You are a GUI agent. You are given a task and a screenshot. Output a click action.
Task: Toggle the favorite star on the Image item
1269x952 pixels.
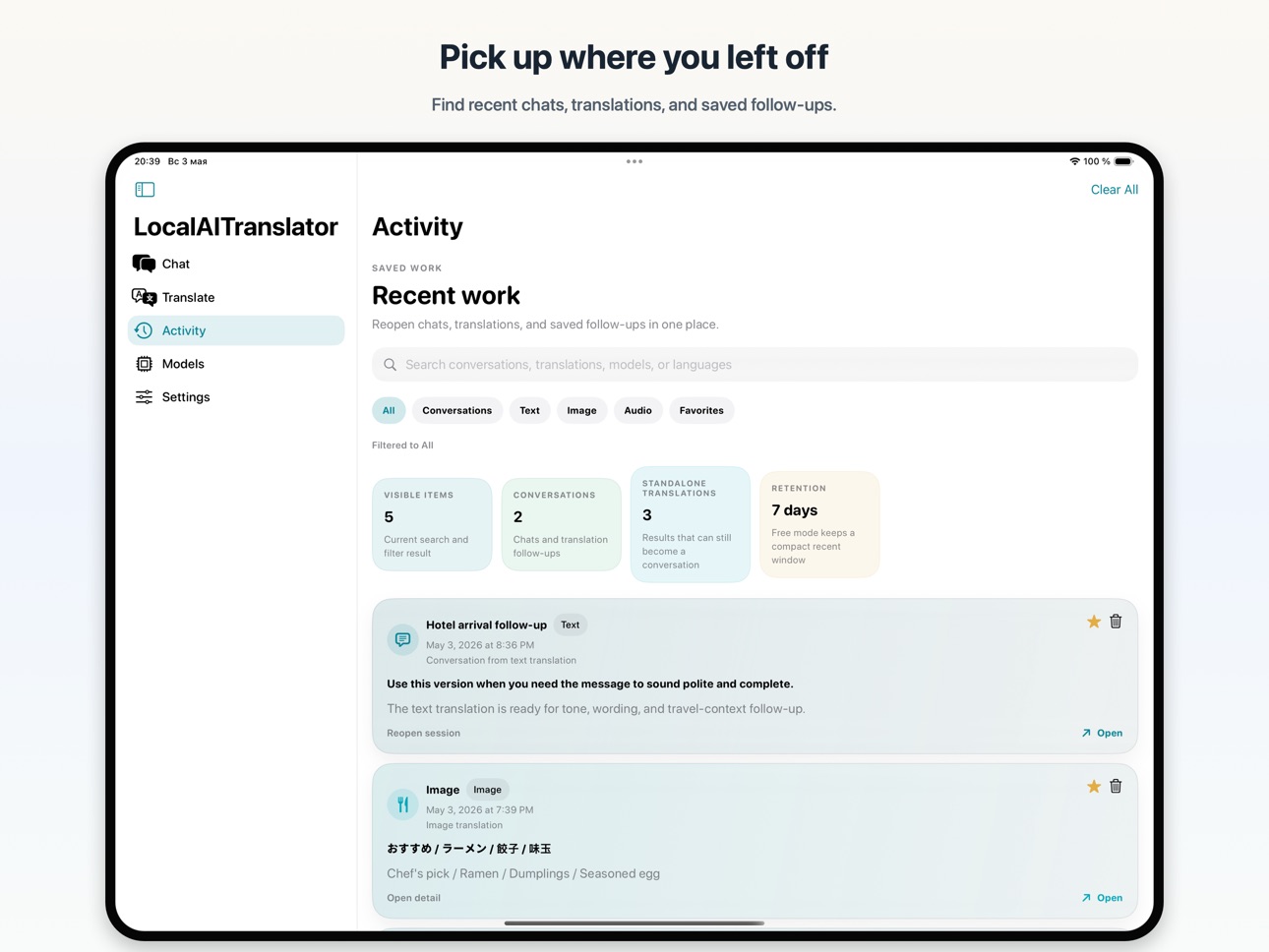click(x=1093, y=787)
